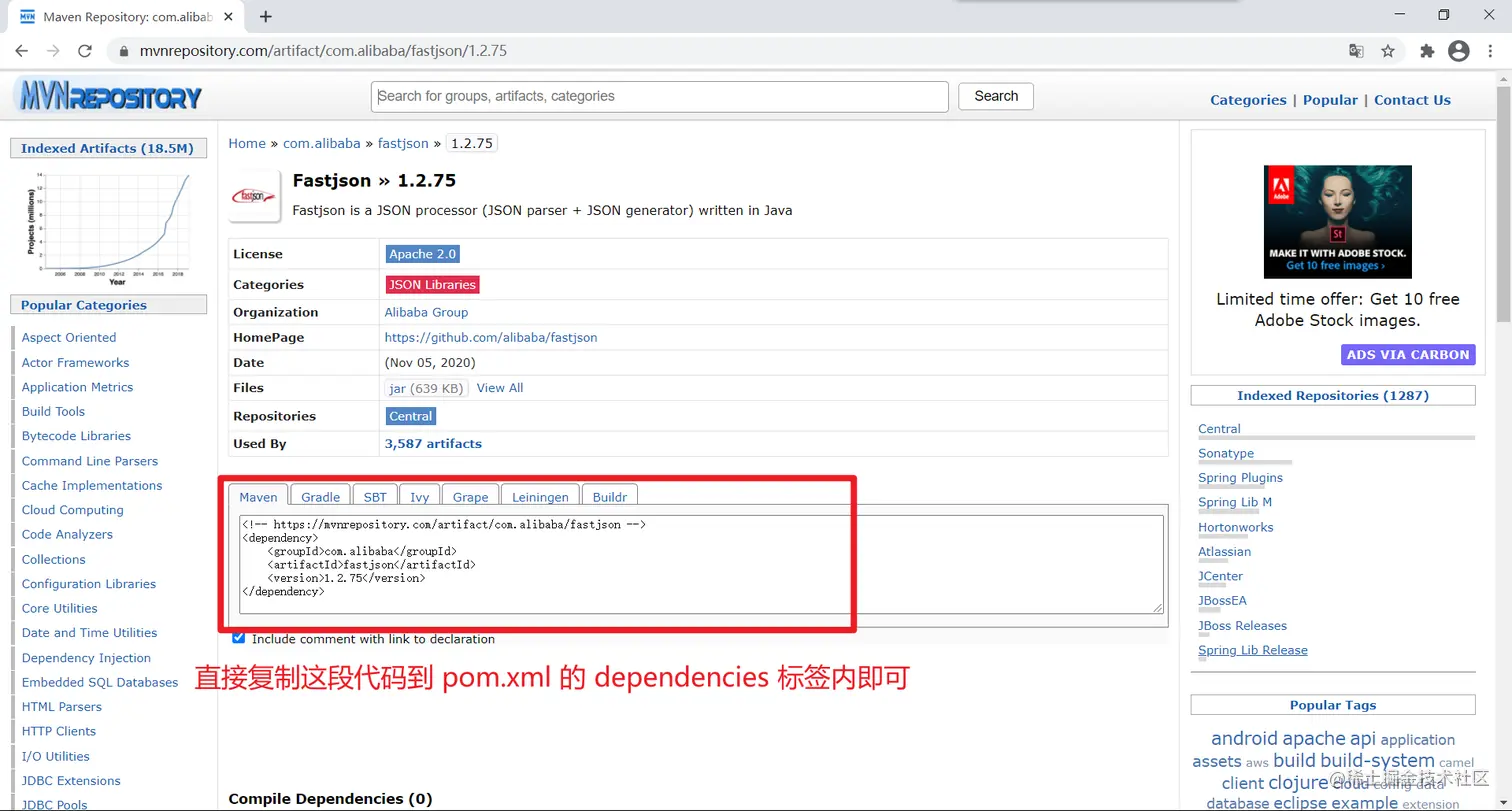Open Command Line Parsers category
Viewport: 1512px width, 811px height.
tap(90, 461)
